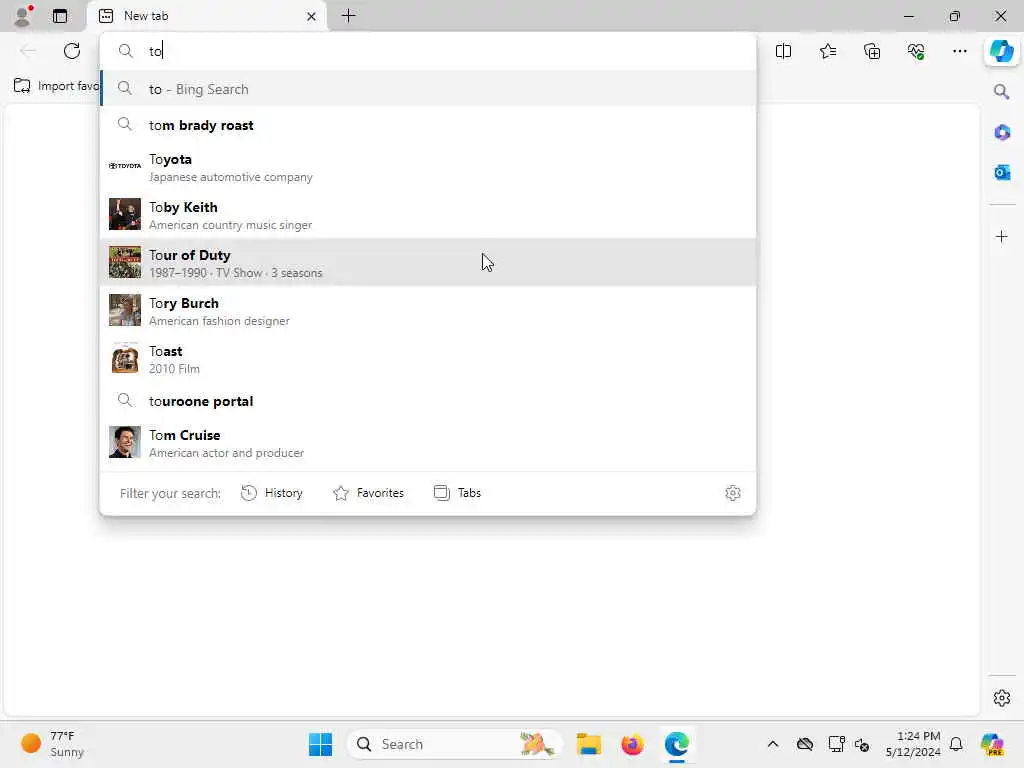Refresh the page
1024x768 pixels.
(x=72, y=51)
